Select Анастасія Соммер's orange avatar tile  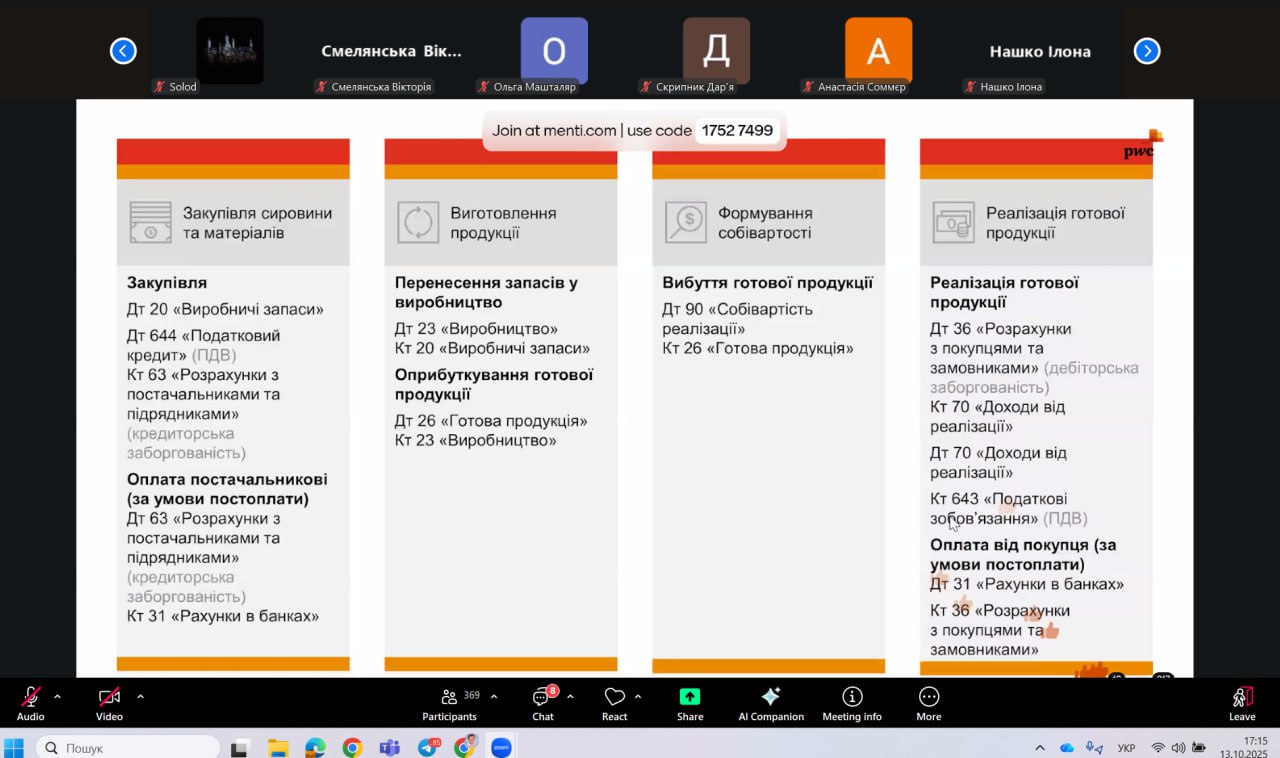pos(878,51)
